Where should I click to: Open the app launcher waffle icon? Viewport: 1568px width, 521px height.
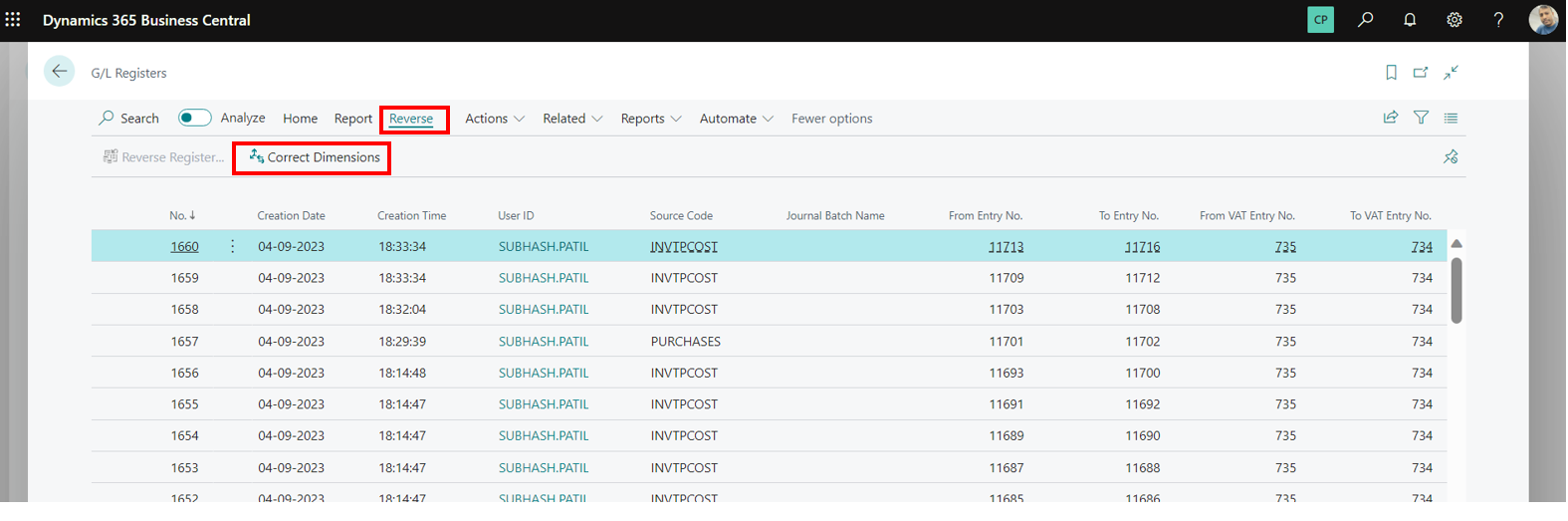coord(13,19)
